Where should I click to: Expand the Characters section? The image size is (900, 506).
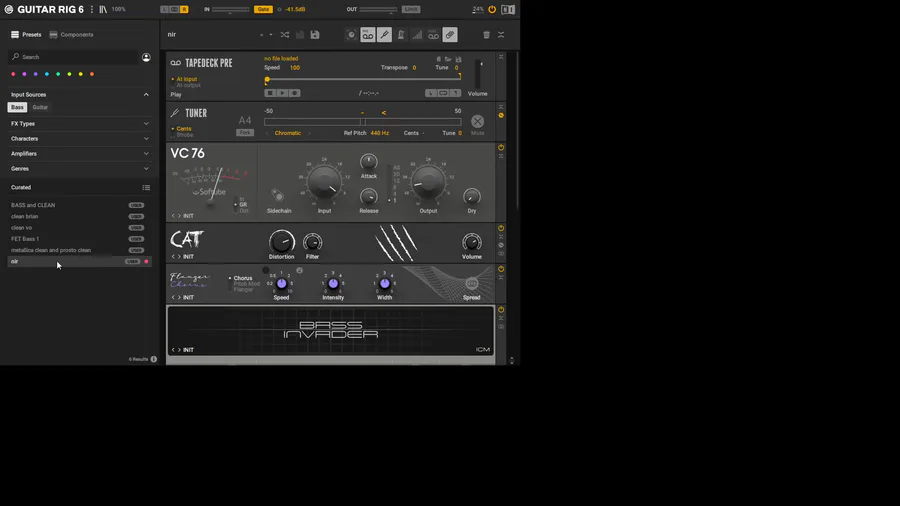point(146,139)
